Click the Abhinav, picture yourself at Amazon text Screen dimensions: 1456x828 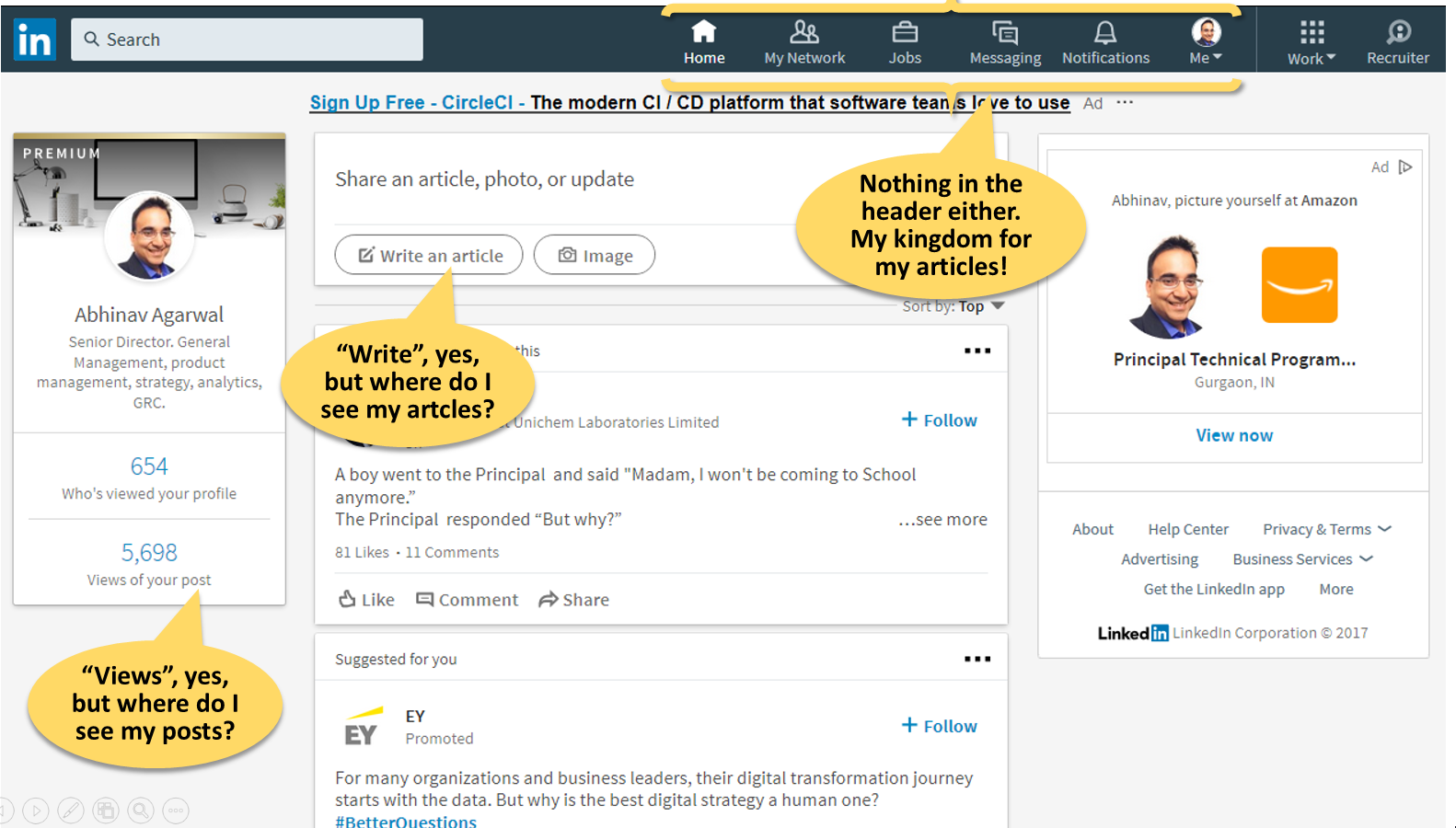pyautogui.click(x=1234, y=200)
